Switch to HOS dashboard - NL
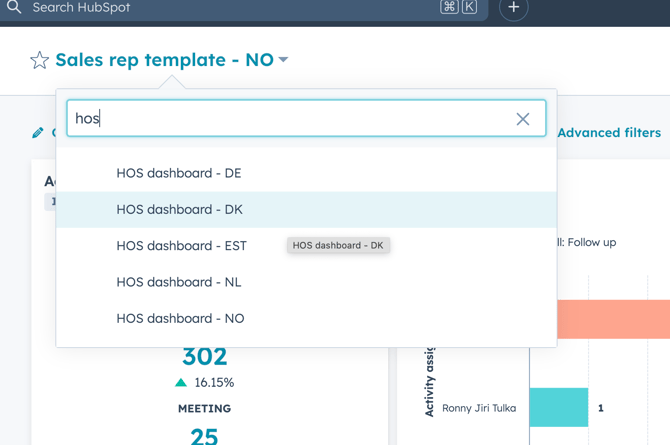 point(179,282)
